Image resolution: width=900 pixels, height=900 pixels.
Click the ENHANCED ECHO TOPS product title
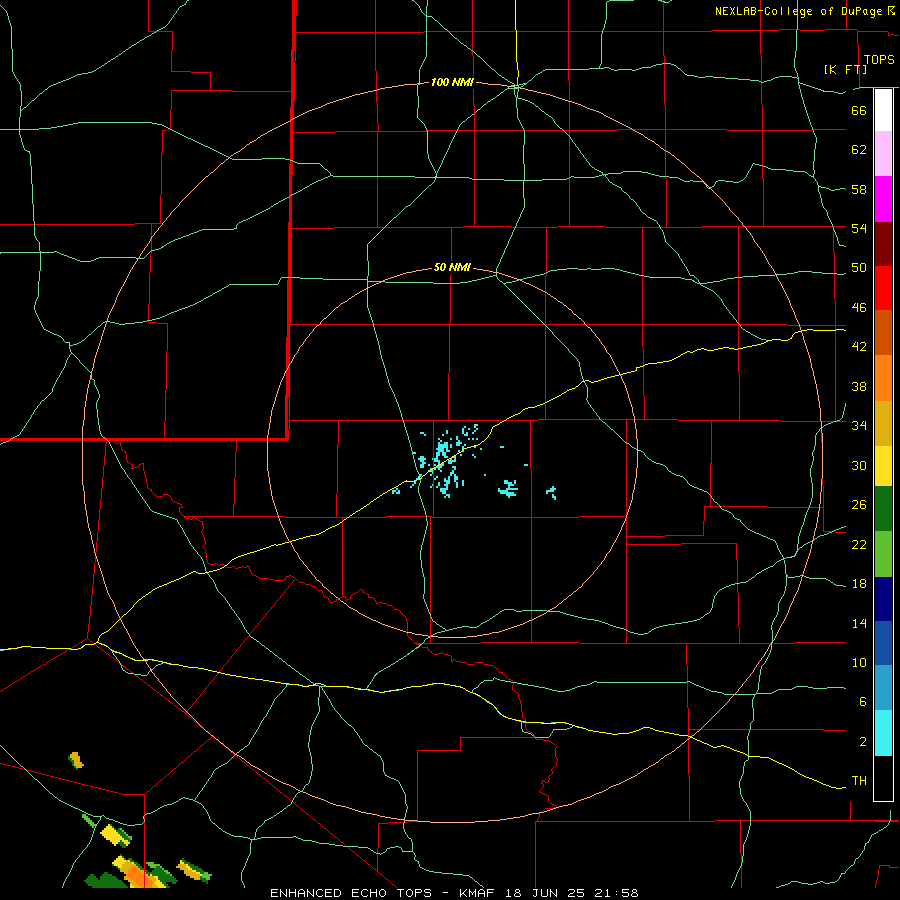(x=350, y=893)
